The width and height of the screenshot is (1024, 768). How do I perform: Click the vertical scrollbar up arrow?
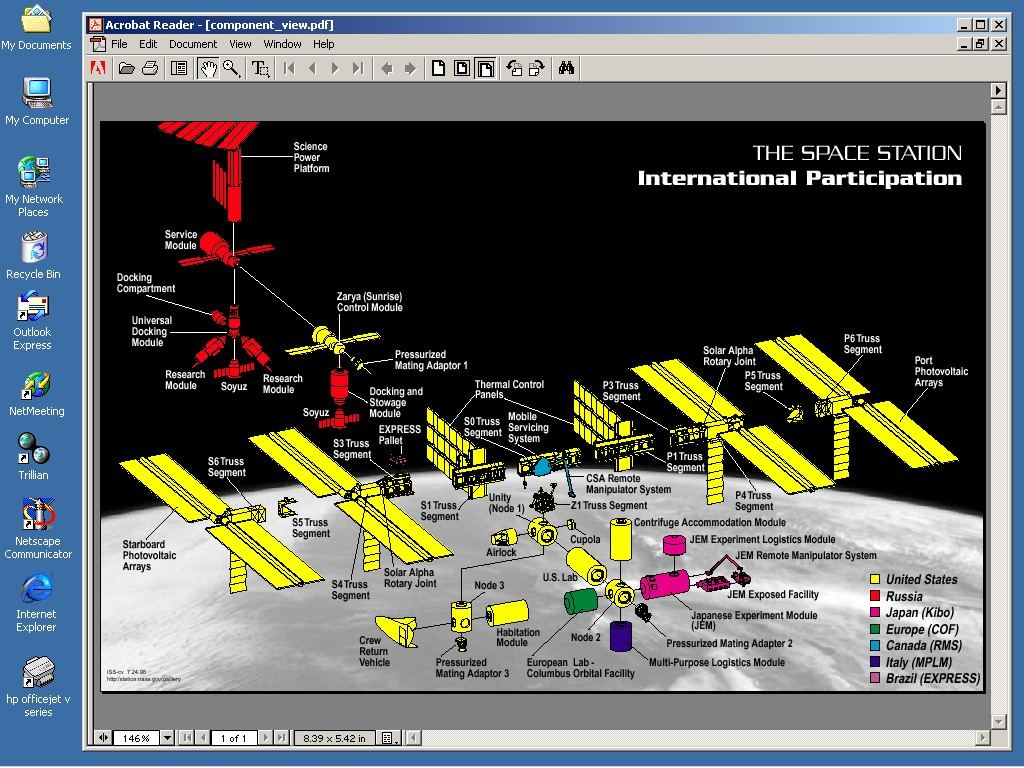(998, 106)
